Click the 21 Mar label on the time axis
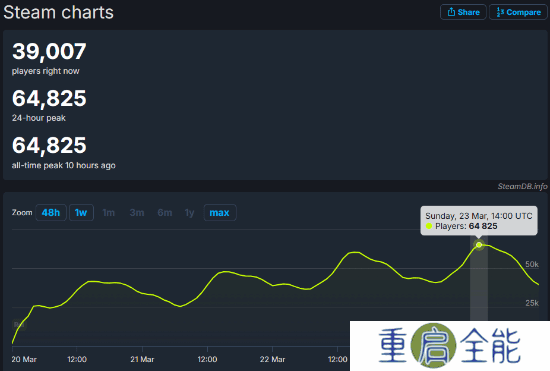The image size is (550, 371). [x=142, y=359]
